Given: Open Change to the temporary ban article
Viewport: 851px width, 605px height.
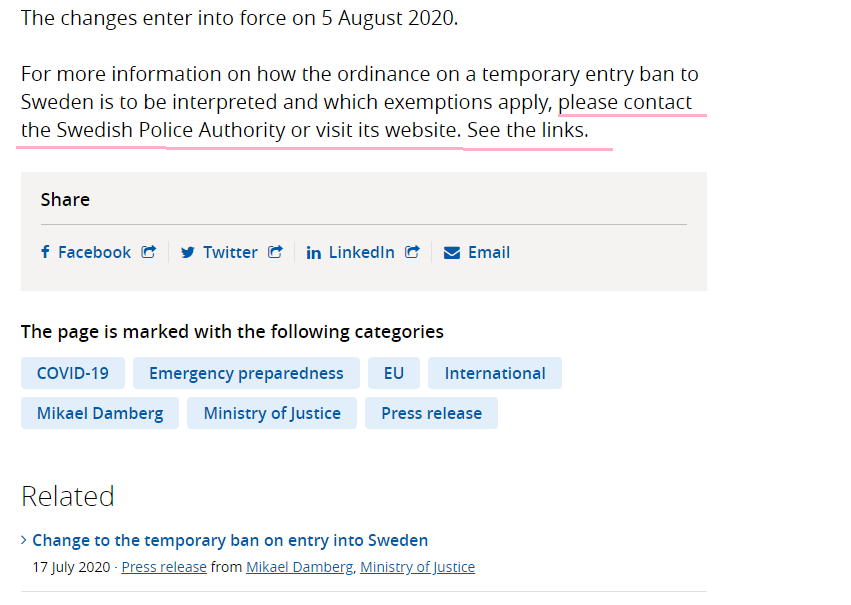Looking at the screenshot, I should click(230, 540).
